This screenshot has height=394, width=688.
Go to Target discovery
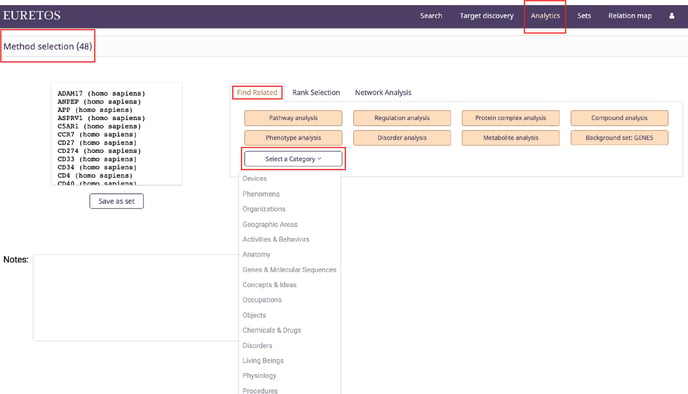click(486, 16)
